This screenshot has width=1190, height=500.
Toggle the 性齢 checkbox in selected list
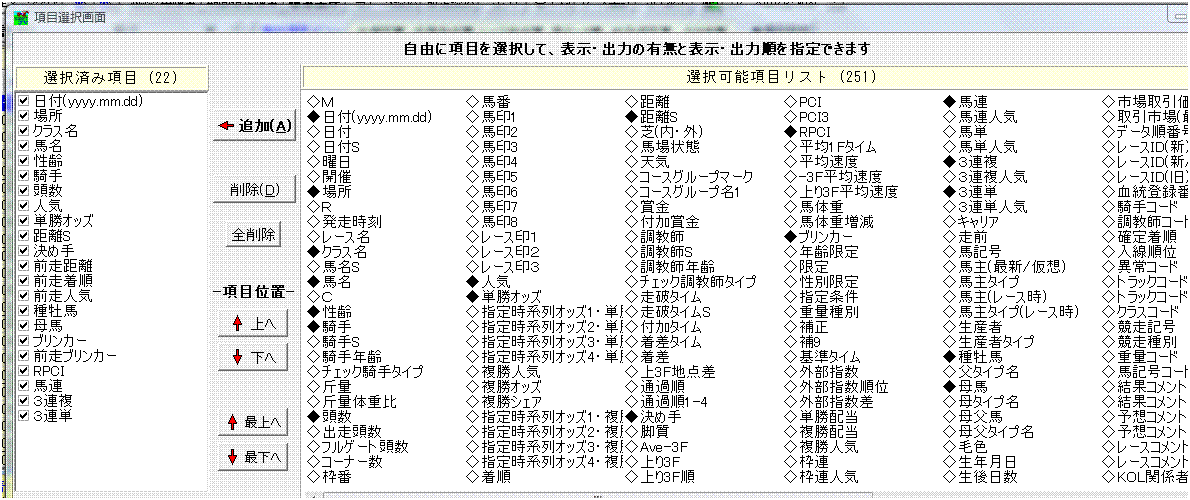click(23, 161)
